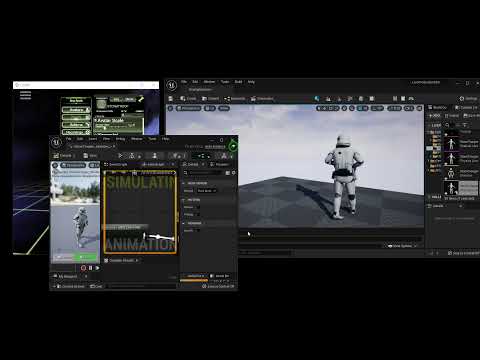The height and width of the screenshot is (360, 480).
Task: Click the play button under blueprint preview
Action: pyautogui.click(x=97, y=268)
